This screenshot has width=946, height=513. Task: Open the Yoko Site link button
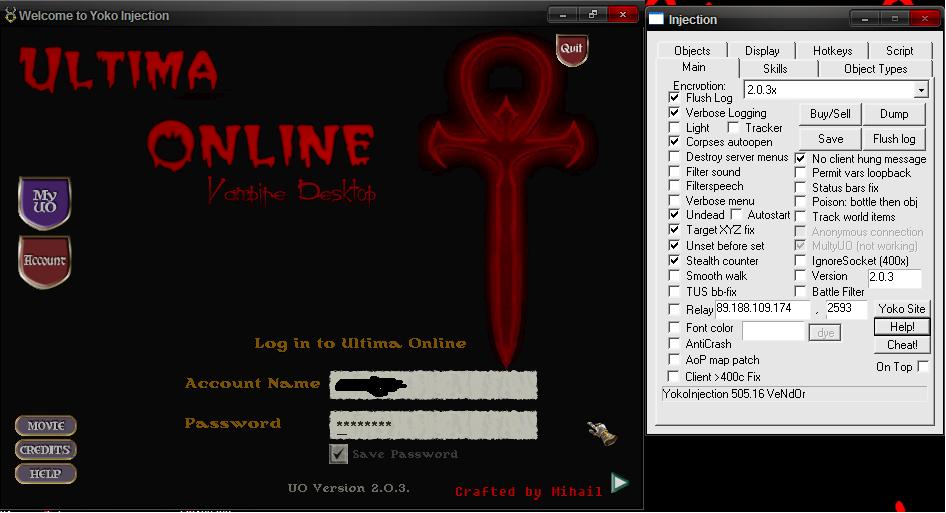click(901, 309)
